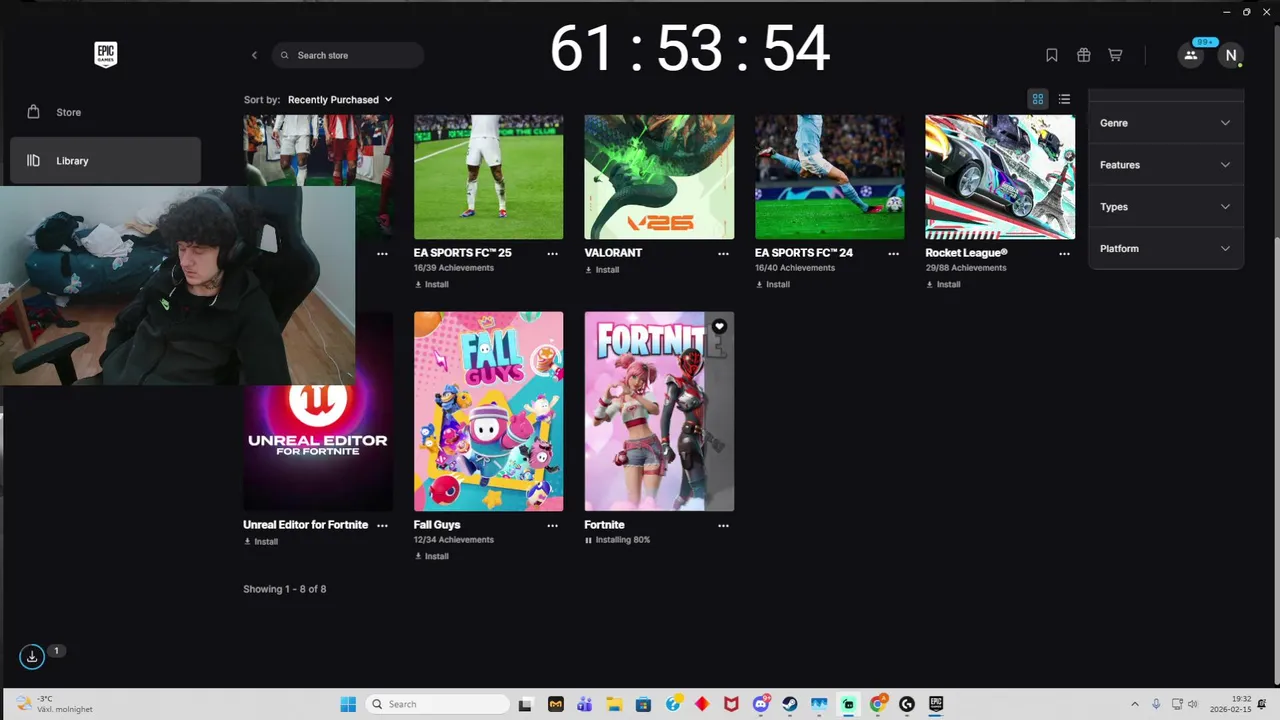Go back with the left arrow
The width and height of the screenshot is (1280, 720).
pos(254,55)
